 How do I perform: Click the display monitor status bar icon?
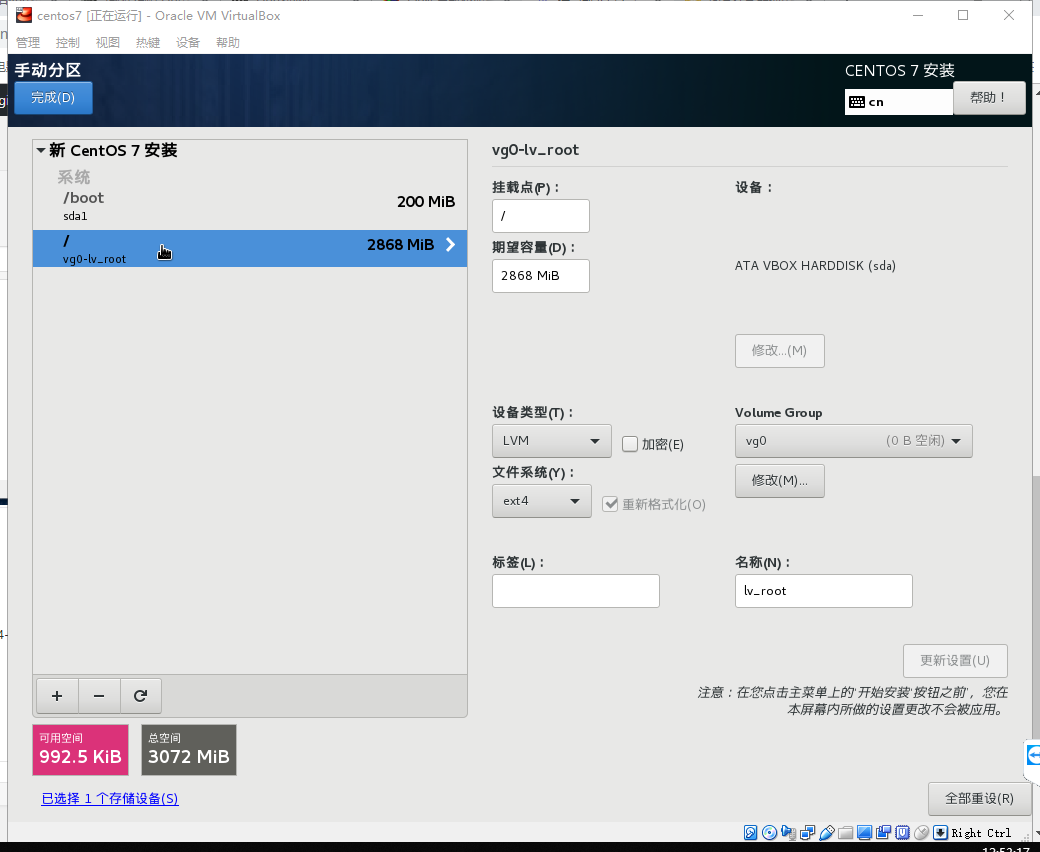click(x=864, y=833)
